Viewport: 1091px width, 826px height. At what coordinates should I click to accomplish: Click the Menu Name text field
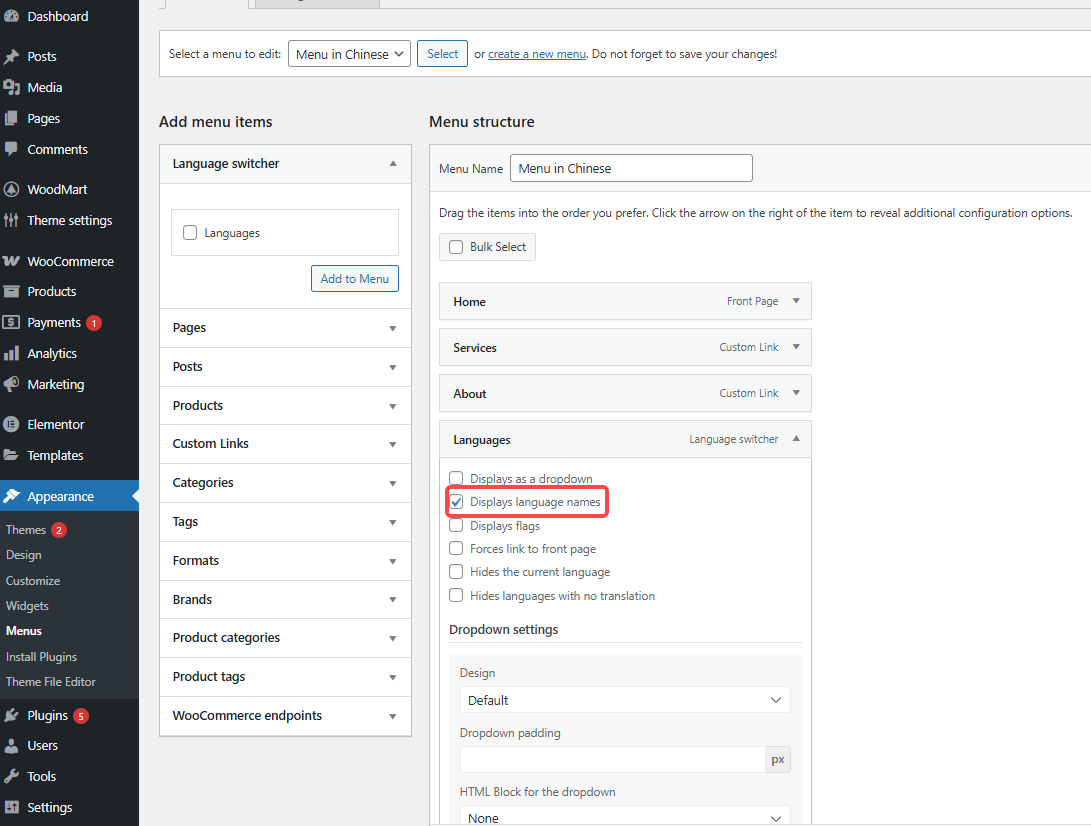click(x=631, y=168)
